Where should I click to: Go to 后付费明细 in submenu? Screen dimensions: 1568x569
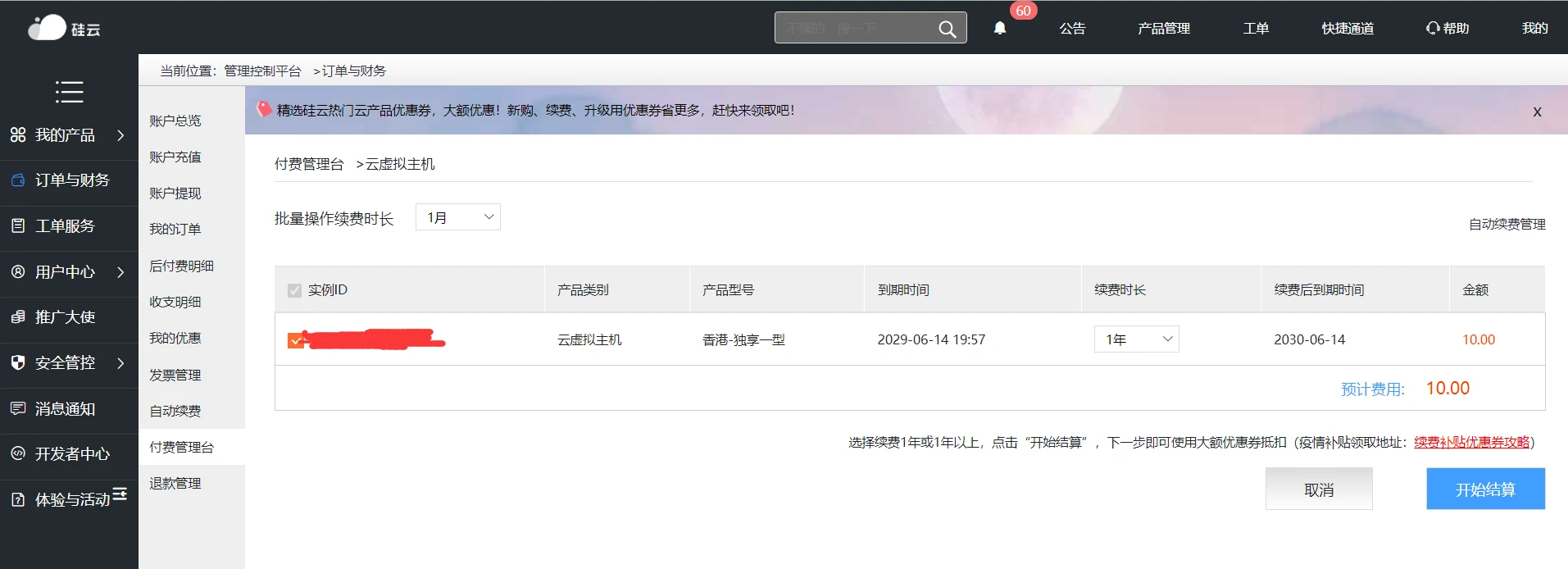click(x=181, y=266)
